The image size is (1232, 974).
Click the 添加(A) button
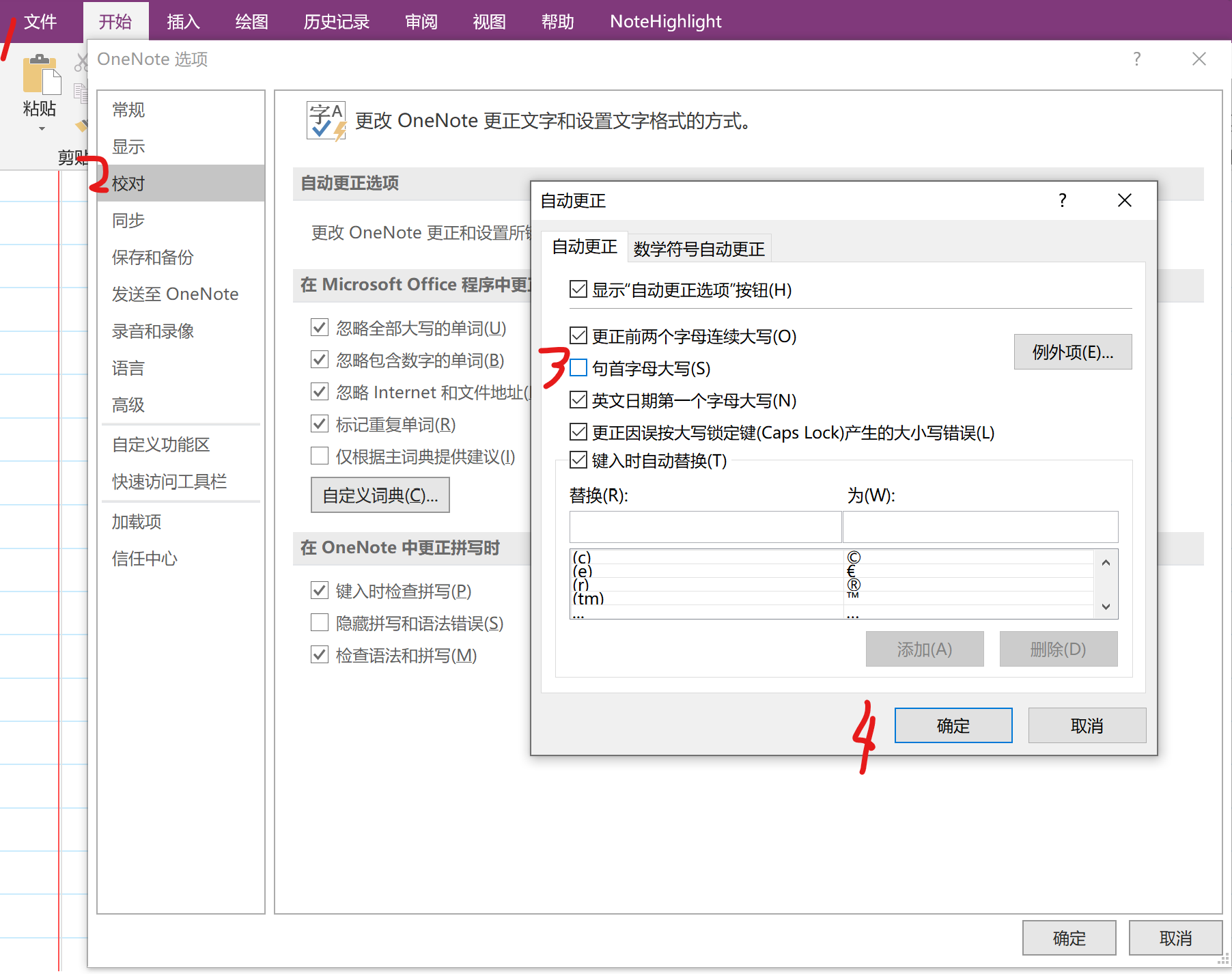click(x=925, y=649)
